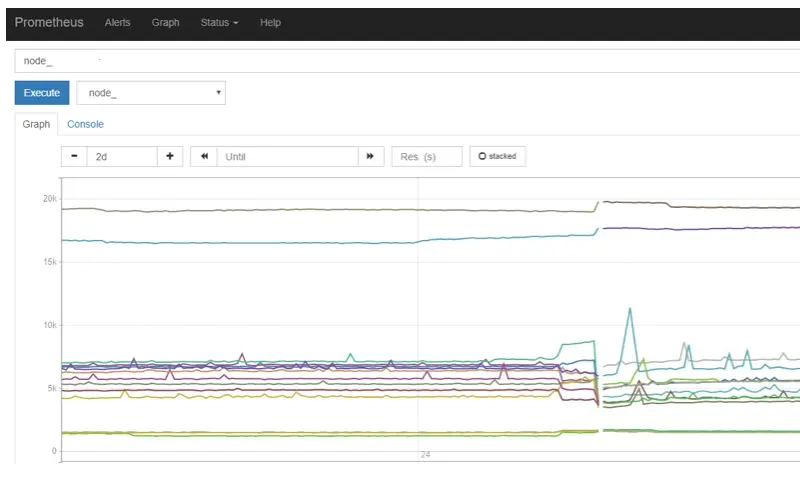800x485 pixels.
Task: Decrease the graph range with minus
Action: pyautogui.click(x=74, y=157)
